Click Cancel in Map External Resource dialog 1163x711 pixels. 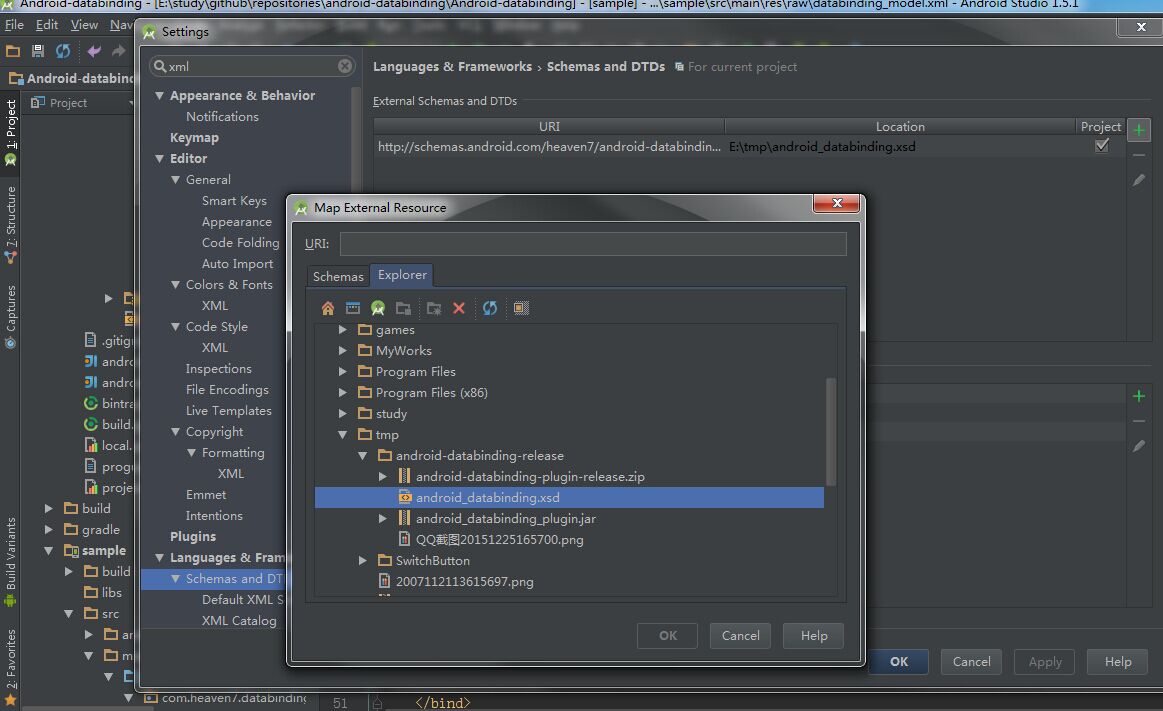pyautogui.click(x=740, y=635)
